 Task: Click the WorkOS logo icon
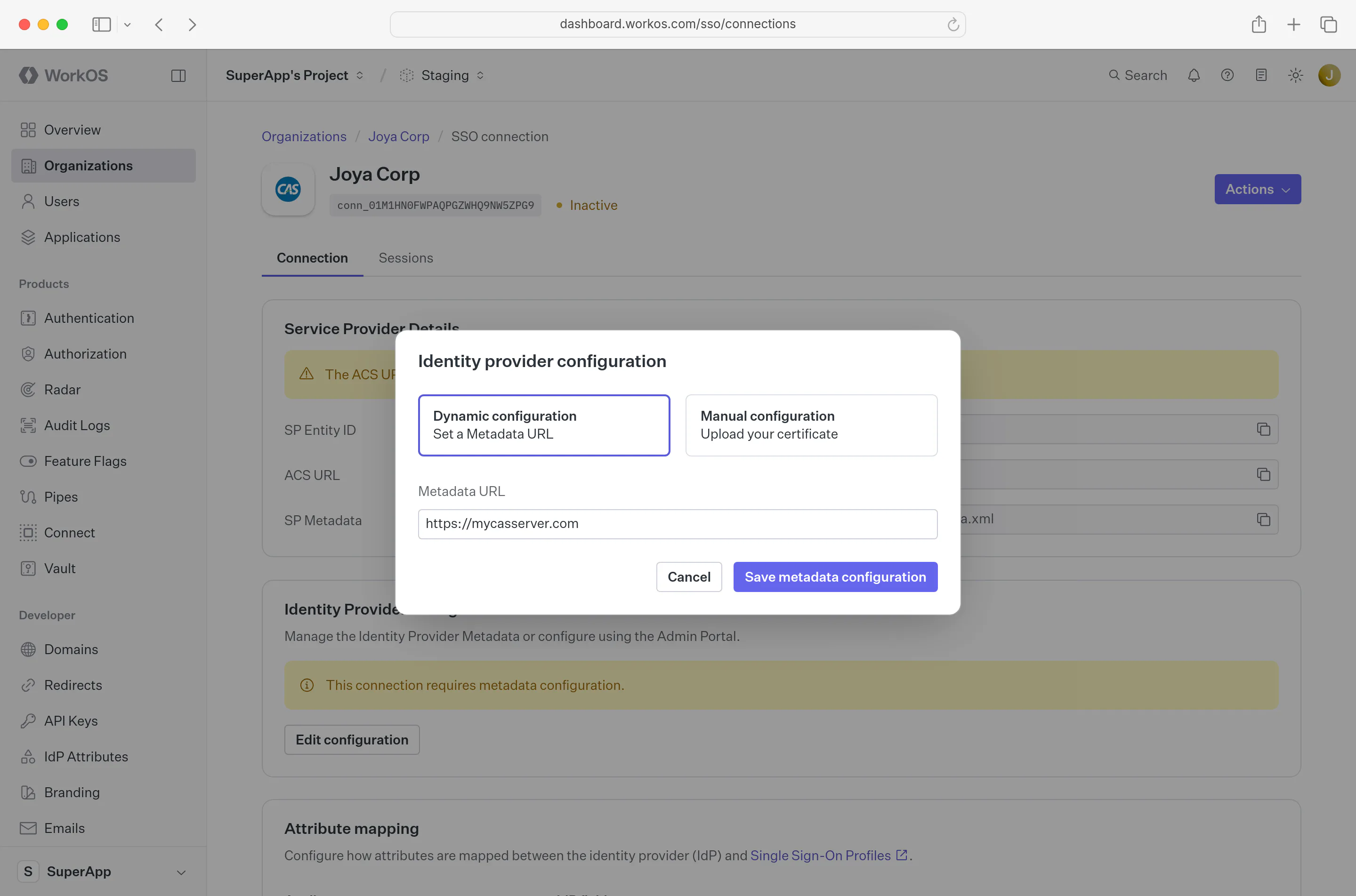pyautogui.click(x=28, y=75)
